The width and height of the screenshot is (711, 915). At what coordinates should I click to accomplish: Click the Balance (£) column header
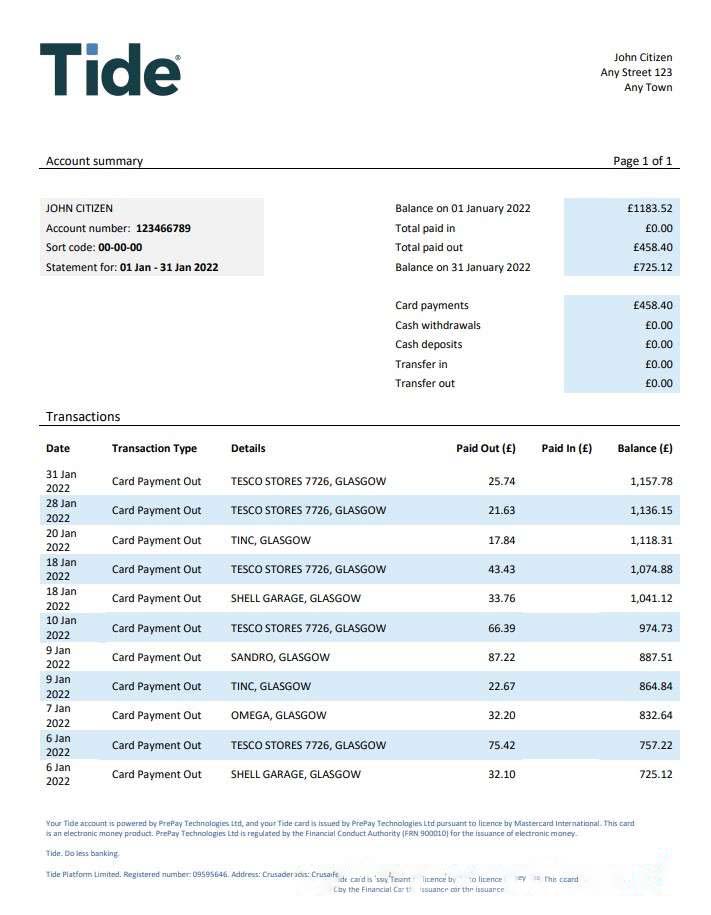(644, 448)
